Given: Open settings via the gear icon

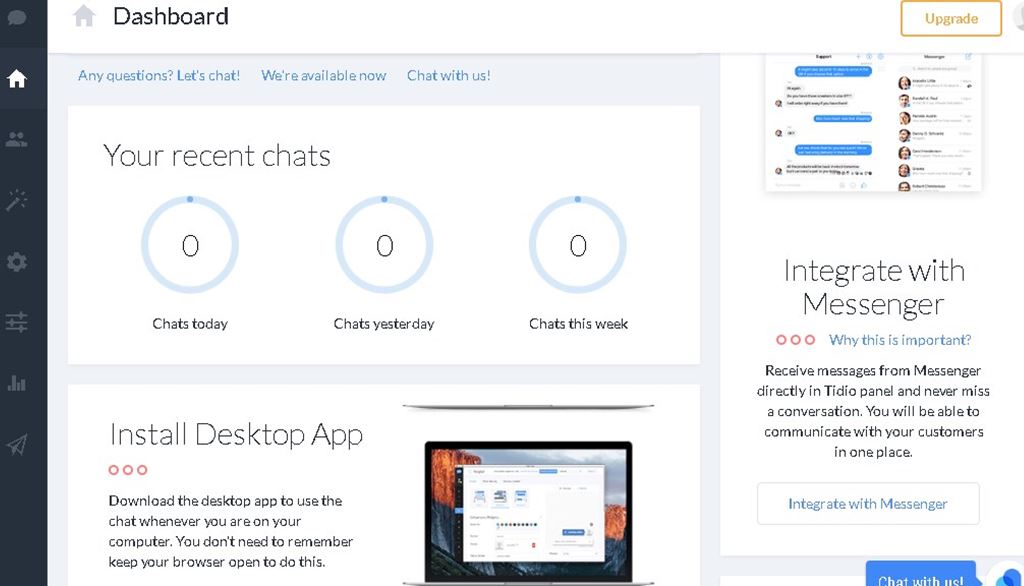Looking at the screenshot, I should click(17, 262).
